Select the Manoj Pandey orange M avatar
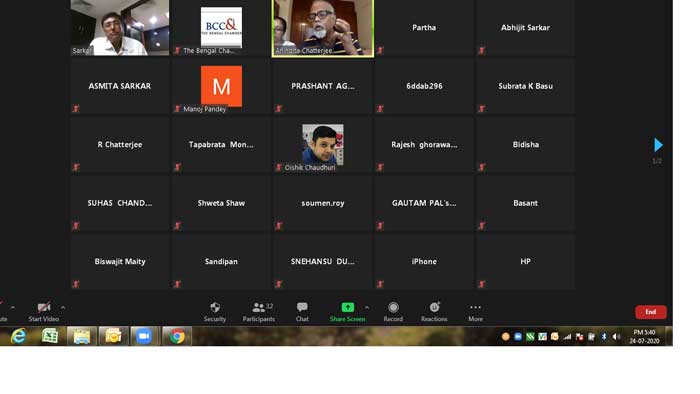The width and height of the screenshot is (700, 394). (x=221, y=86)
